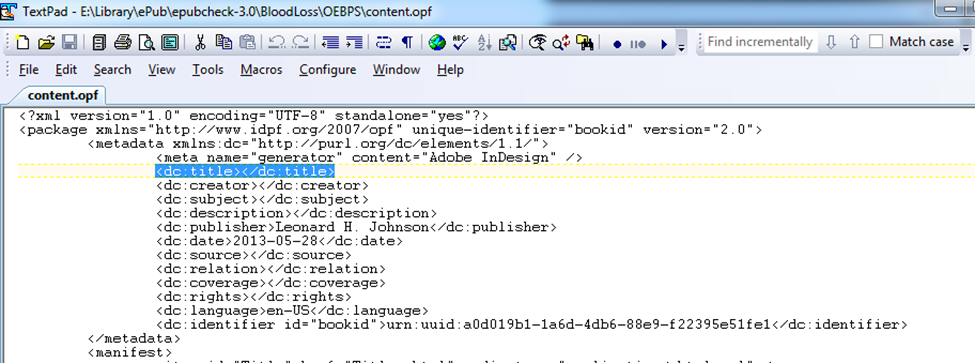Open the View menu

162,70
